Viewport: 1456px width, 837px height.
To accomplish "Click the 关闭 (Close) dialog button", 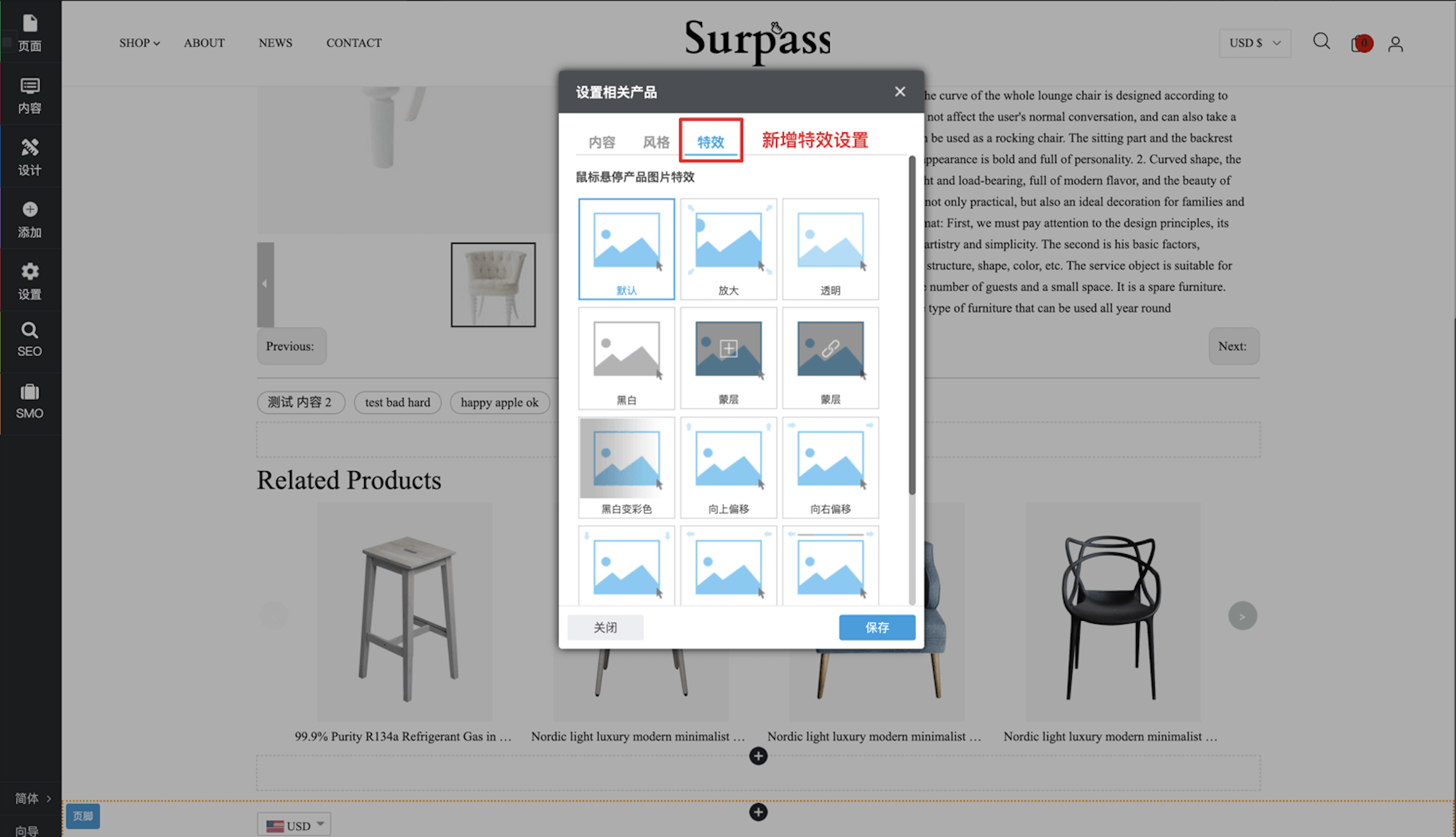I will [x=605, y=627].
